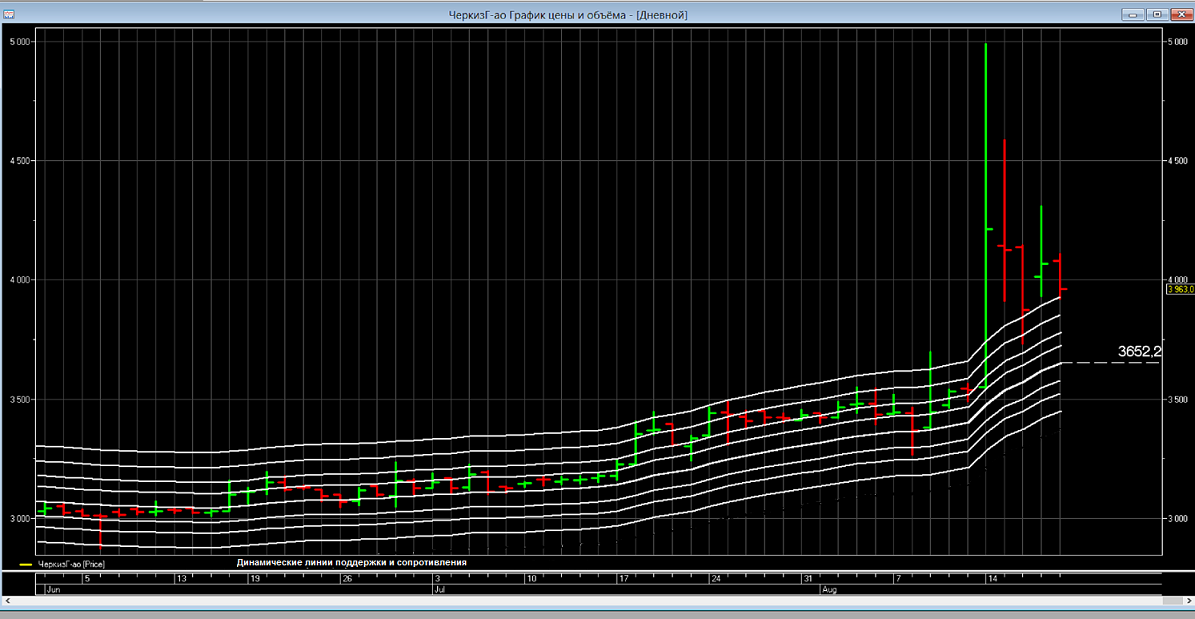Click the horizontal scrollbar right arrow
Viewport: 1195px width, 619px height.
(1187, 603)
